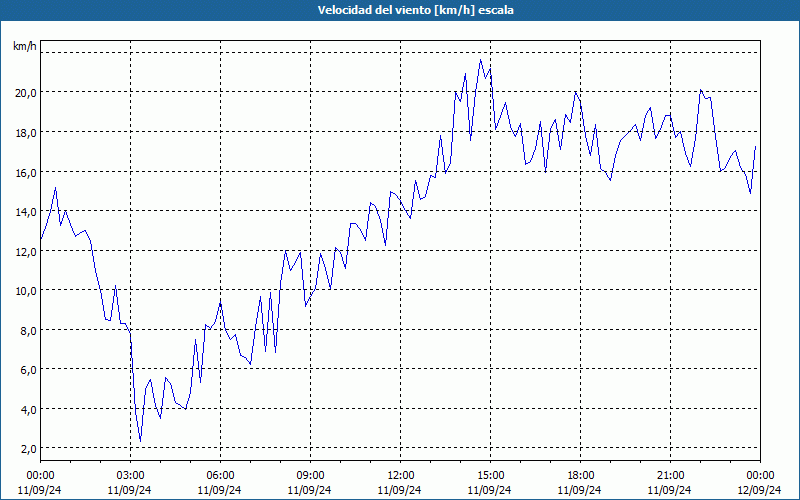Select the '20,0' y-axis value
This screenshot has height=500, width=800.
pos(26,93)
